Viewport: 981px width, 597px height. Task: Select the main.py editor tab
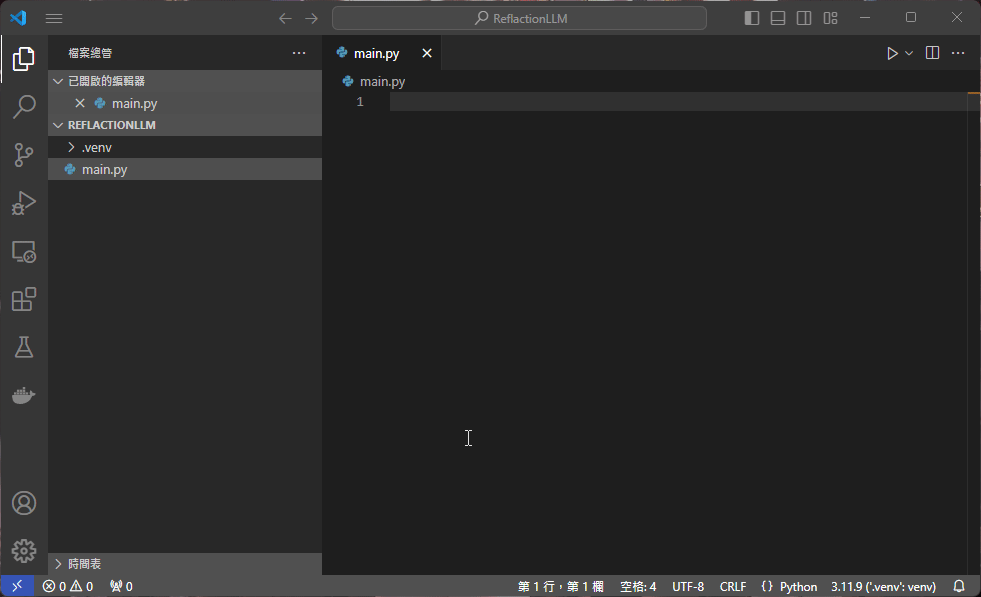(376, 53)
